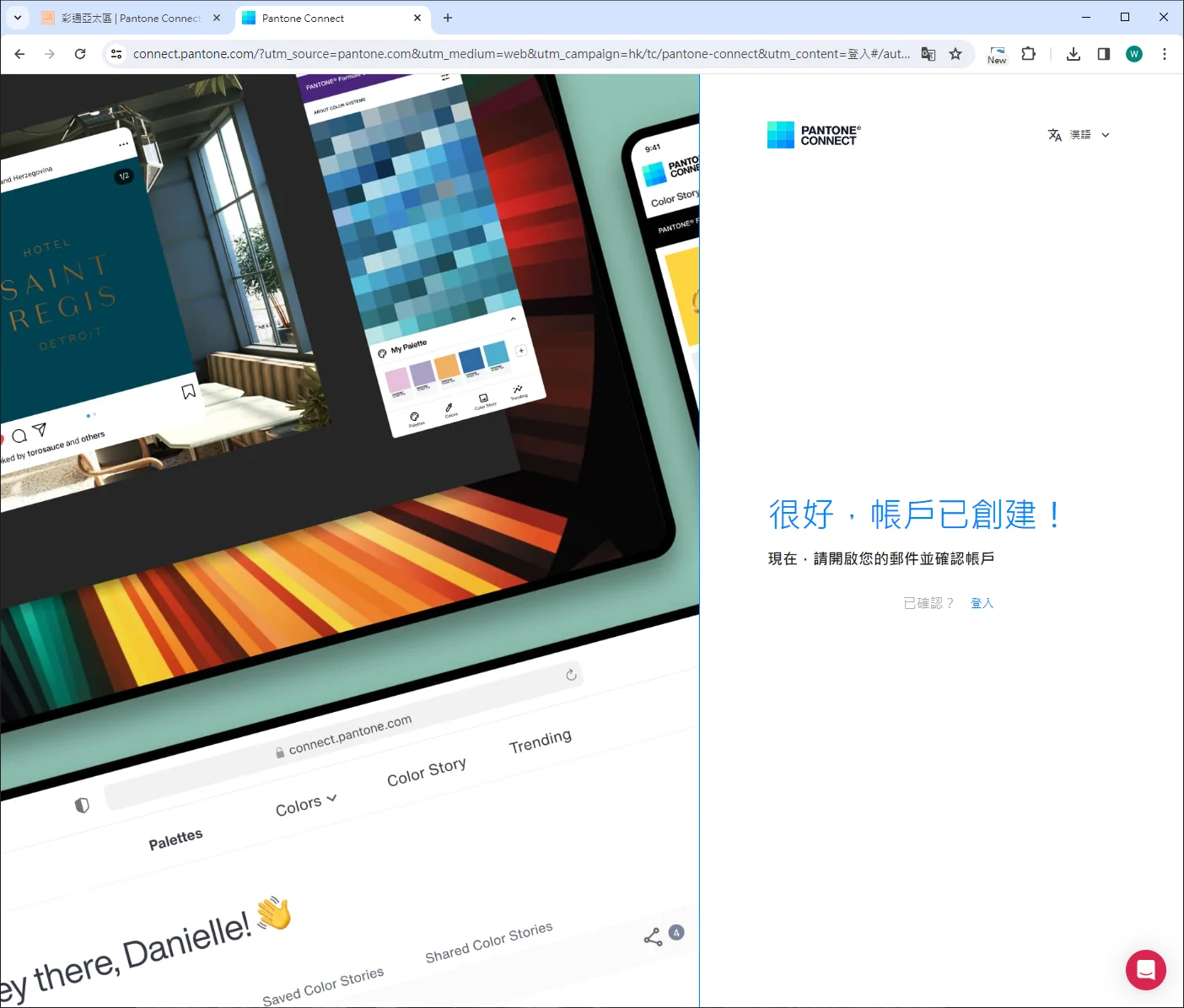Open the Chrome profile avatar W
This screenshot has width=1184, height=1008.
pos(1134,54)
